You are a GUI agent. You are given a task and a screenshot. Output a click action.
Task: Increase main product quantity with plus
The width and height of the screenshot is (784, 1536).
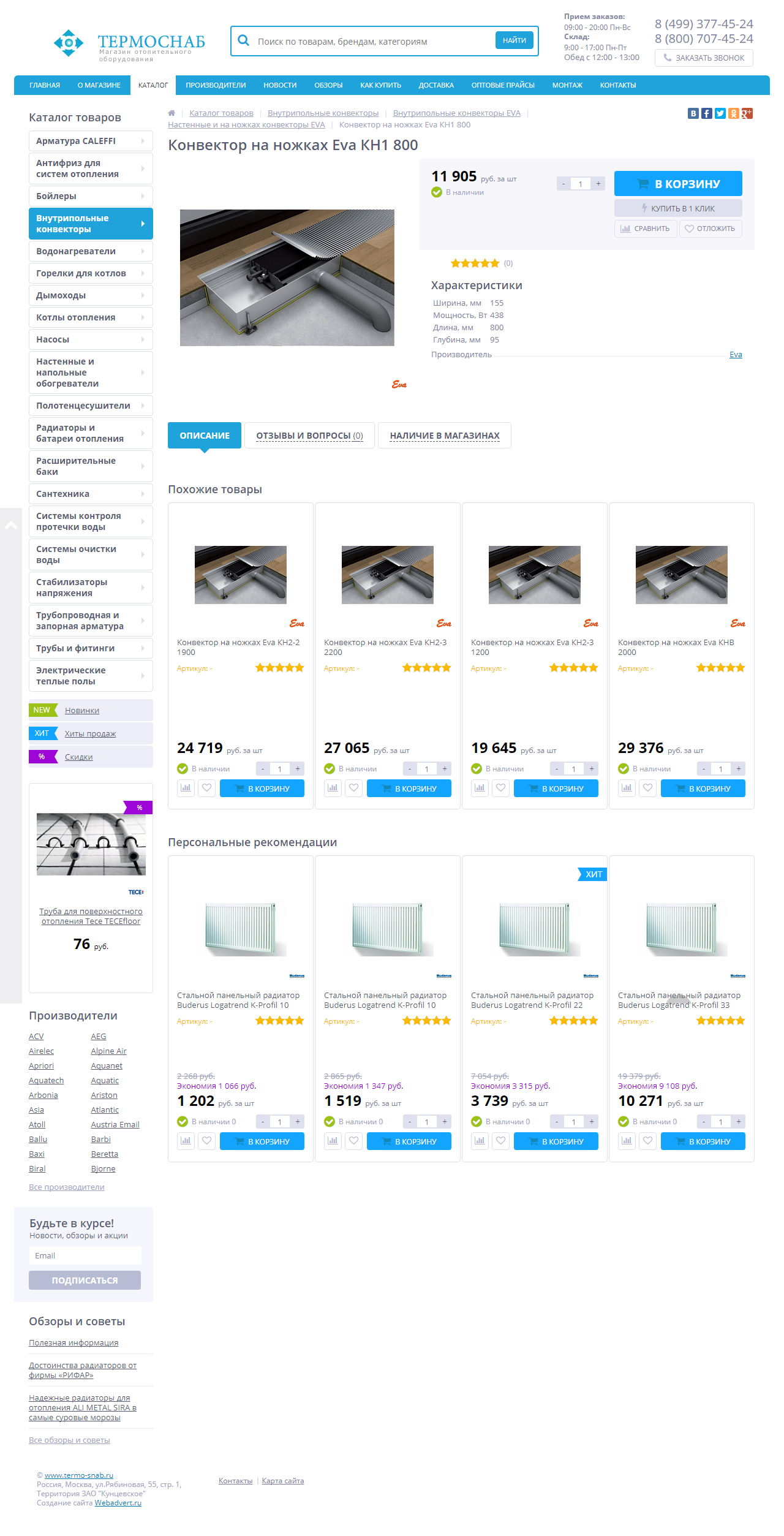tap(598, 184)
